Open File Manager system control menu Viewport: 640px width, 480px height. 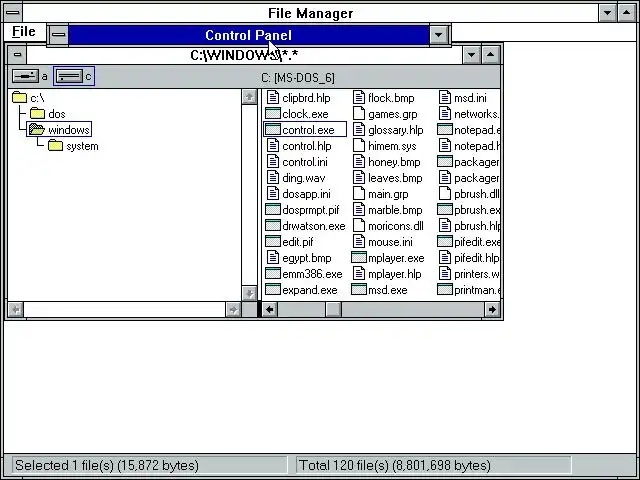(13, 12)
